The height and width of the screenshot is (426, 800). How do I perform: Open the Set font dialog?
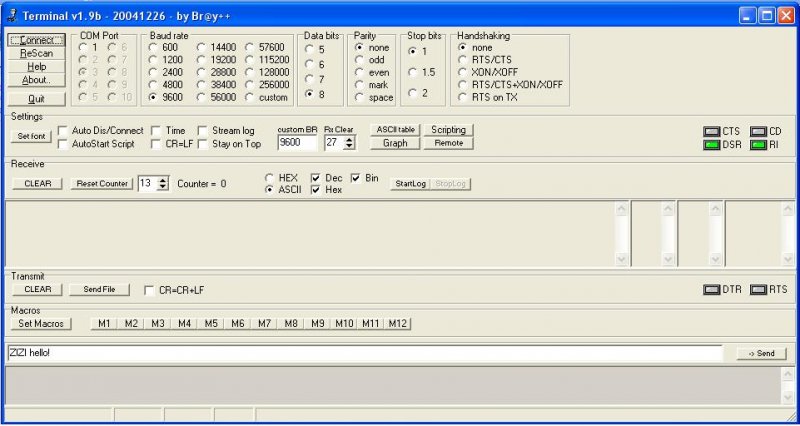31,136
